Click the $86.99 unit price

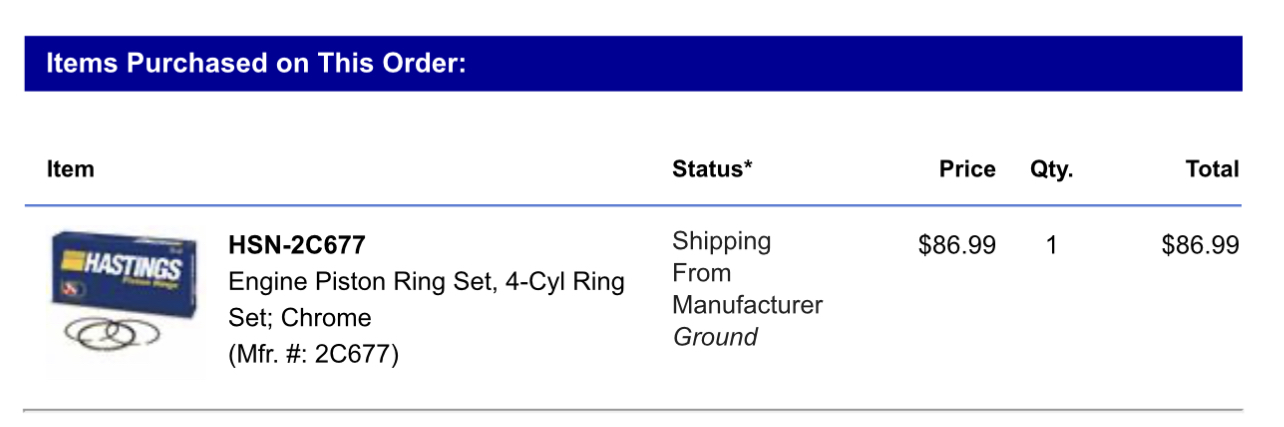(957, 245)
